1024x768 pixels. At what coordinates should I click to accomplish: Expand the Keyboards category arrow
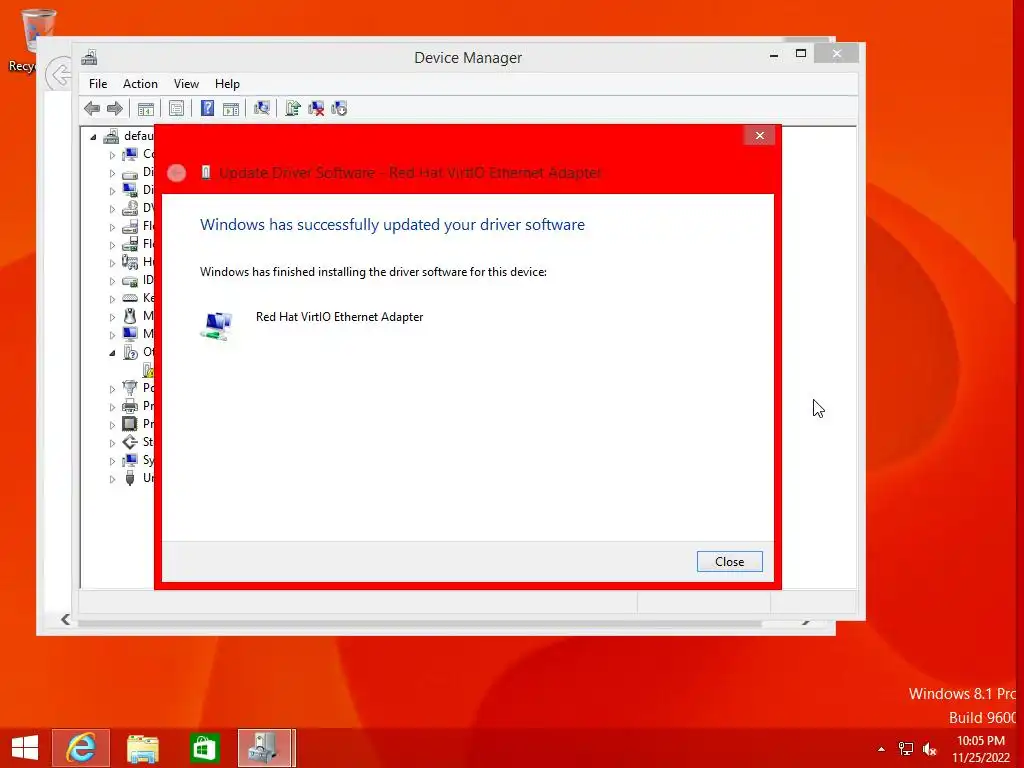point(112,299)
